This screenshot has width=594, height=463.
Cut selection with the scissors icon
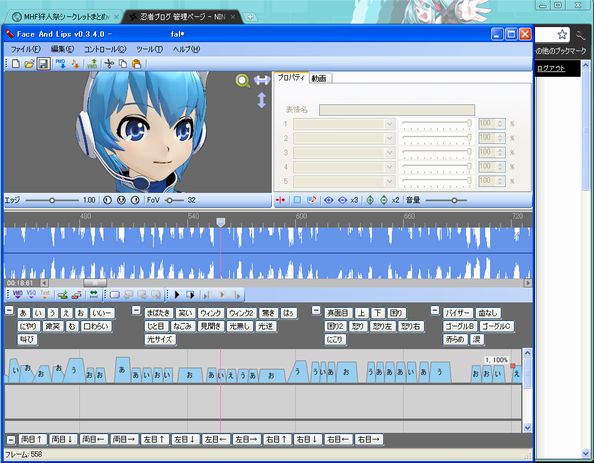109,64
